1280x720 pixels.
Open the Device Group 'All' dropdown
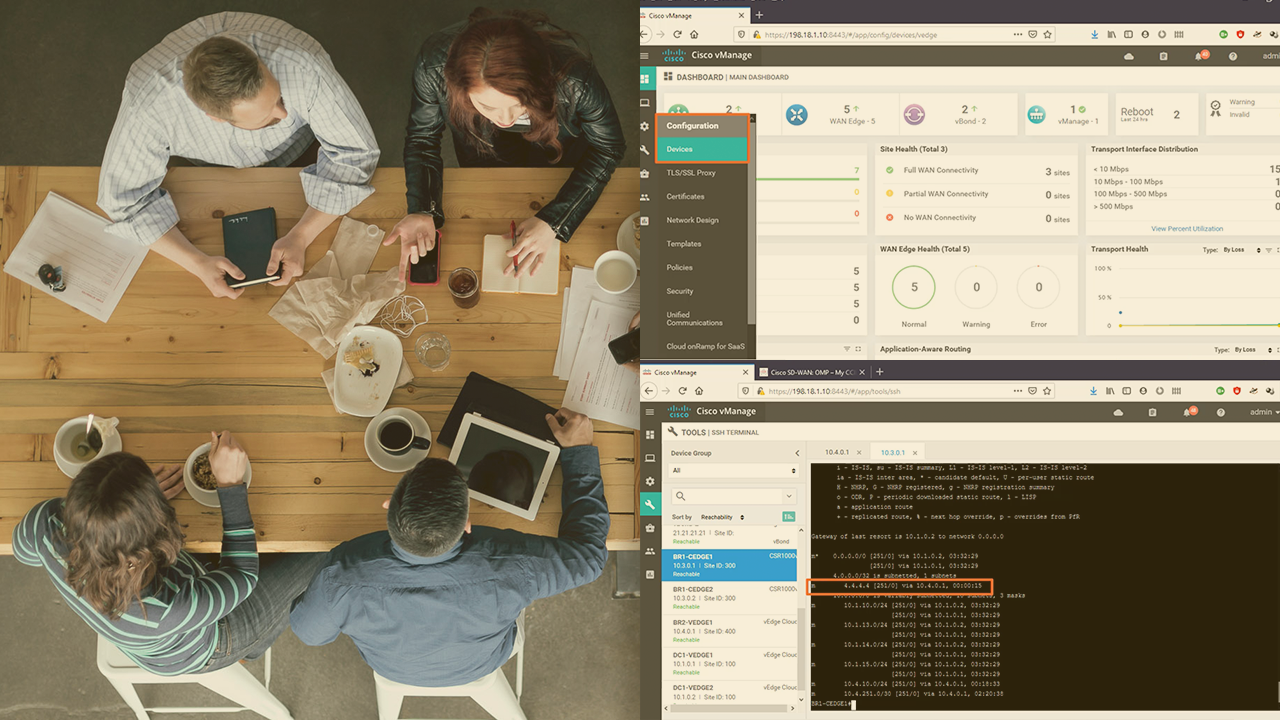733,470
